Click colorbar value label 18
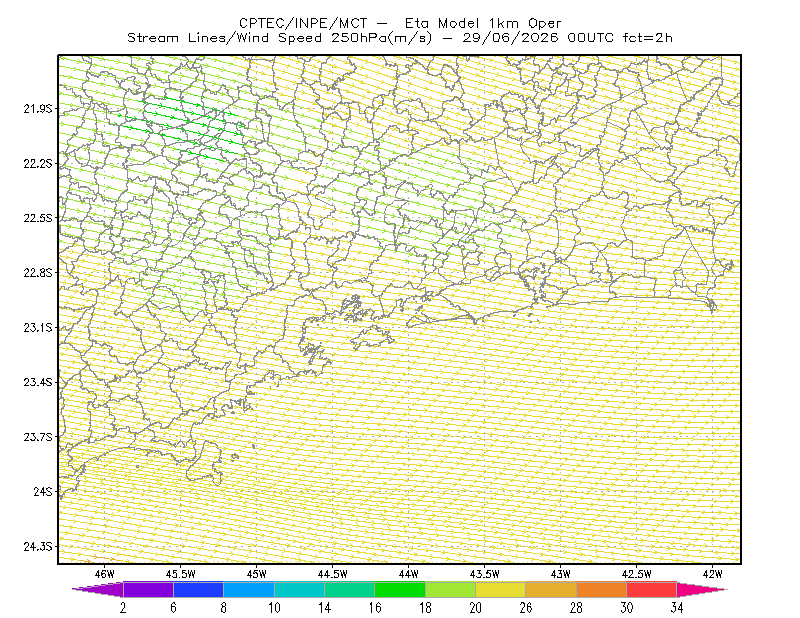The image size is (800, 618). (x=426, y=608)
